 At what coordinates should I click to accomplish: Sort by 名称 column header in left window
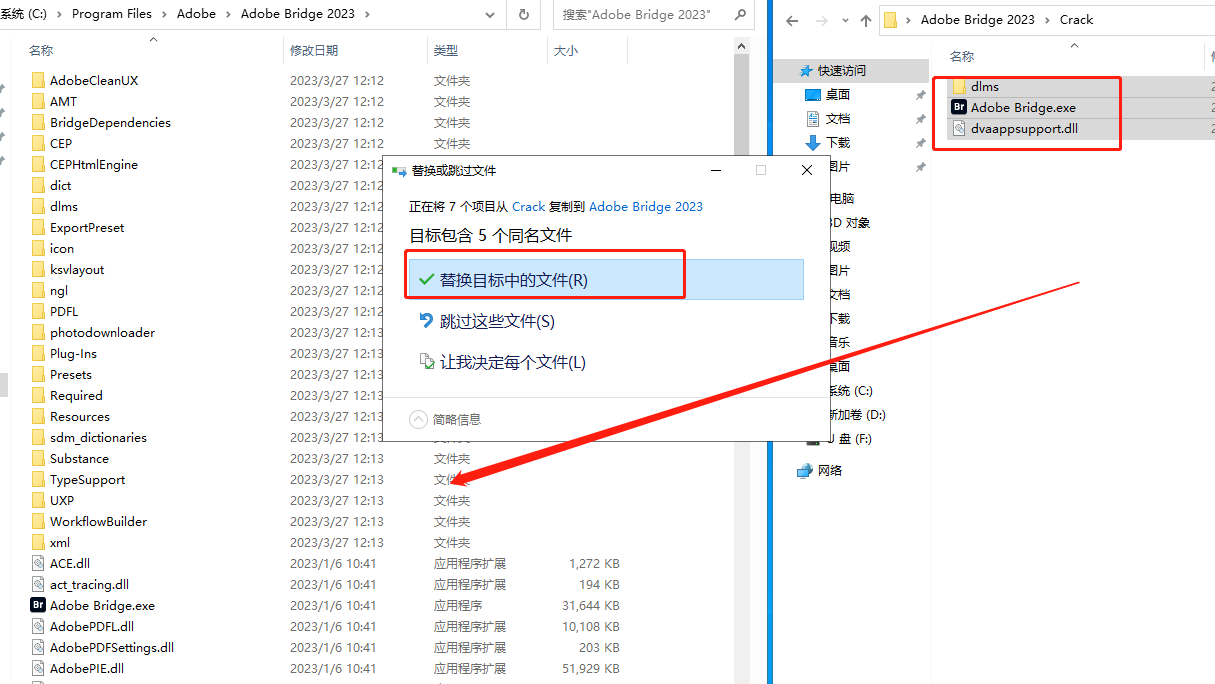click(41, 50)
